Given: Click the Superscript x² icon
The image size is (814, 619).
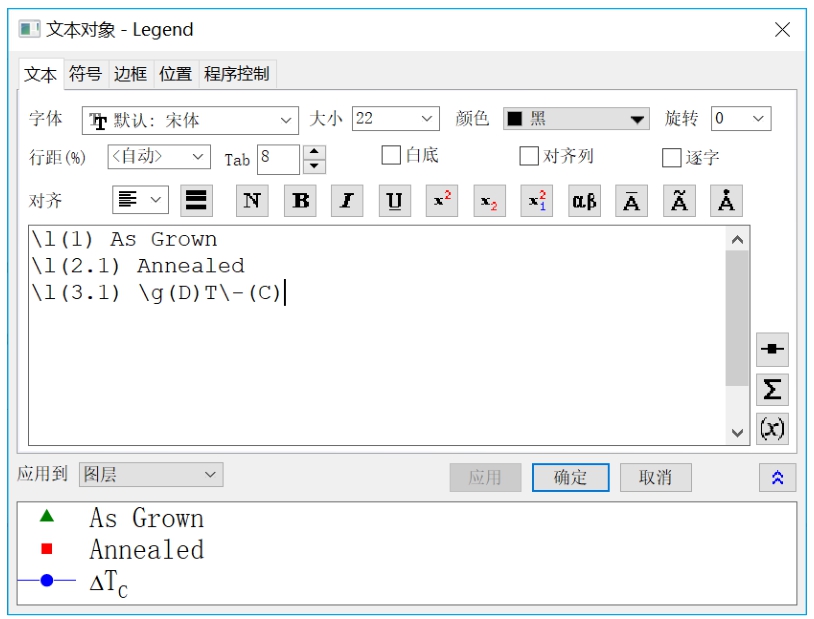Looking at the screenshot, I should (x=442, y=201).
